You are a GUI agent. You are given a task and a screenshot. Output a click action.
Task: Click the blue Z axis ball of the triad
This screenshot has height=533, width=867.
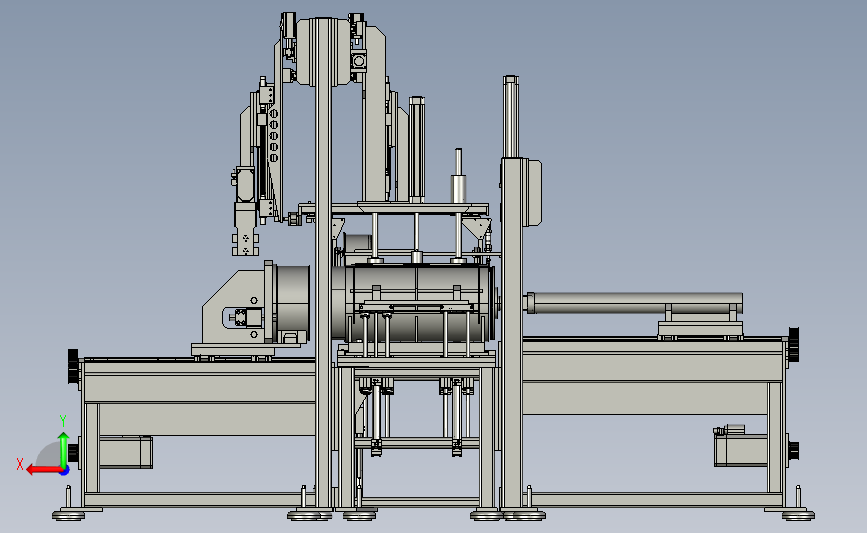tap(65, 471)
